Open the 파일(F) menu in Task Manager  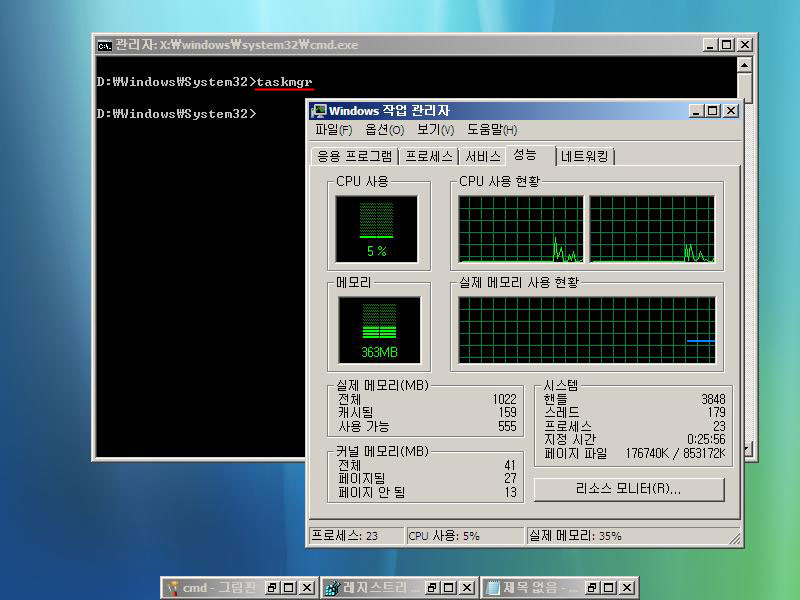point(333,130)
